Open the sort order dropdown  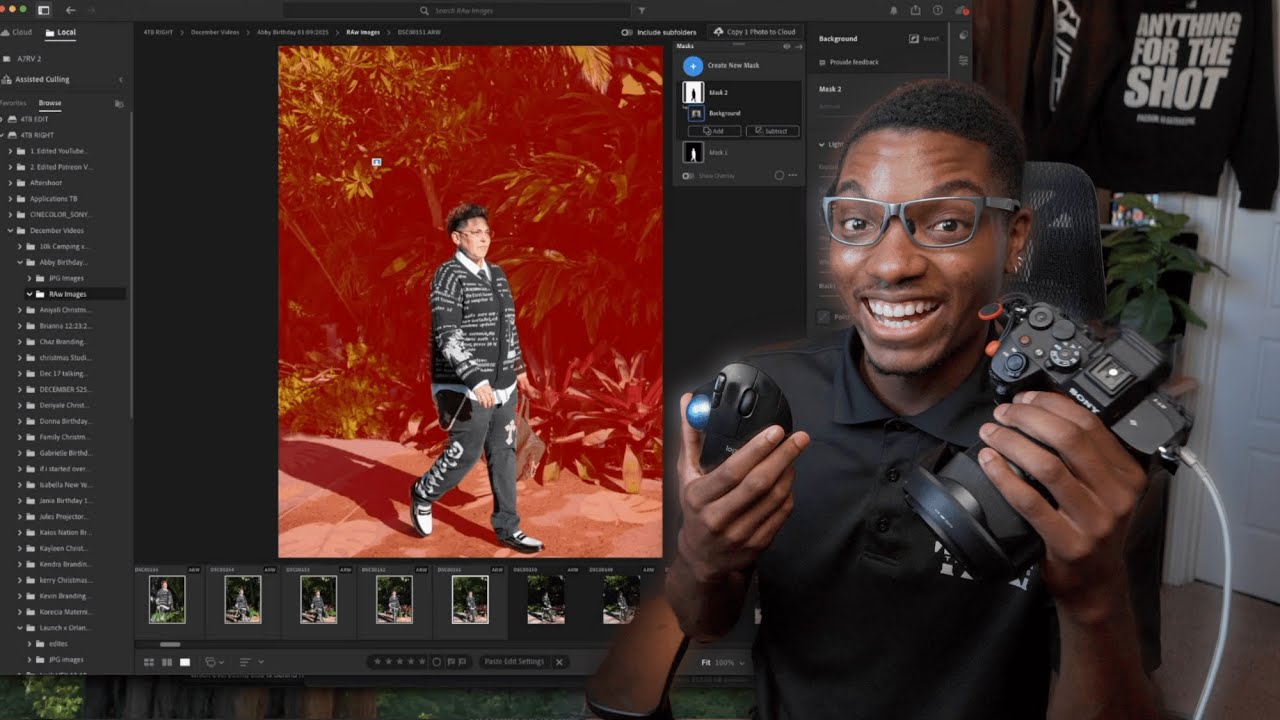pos(251,662)
